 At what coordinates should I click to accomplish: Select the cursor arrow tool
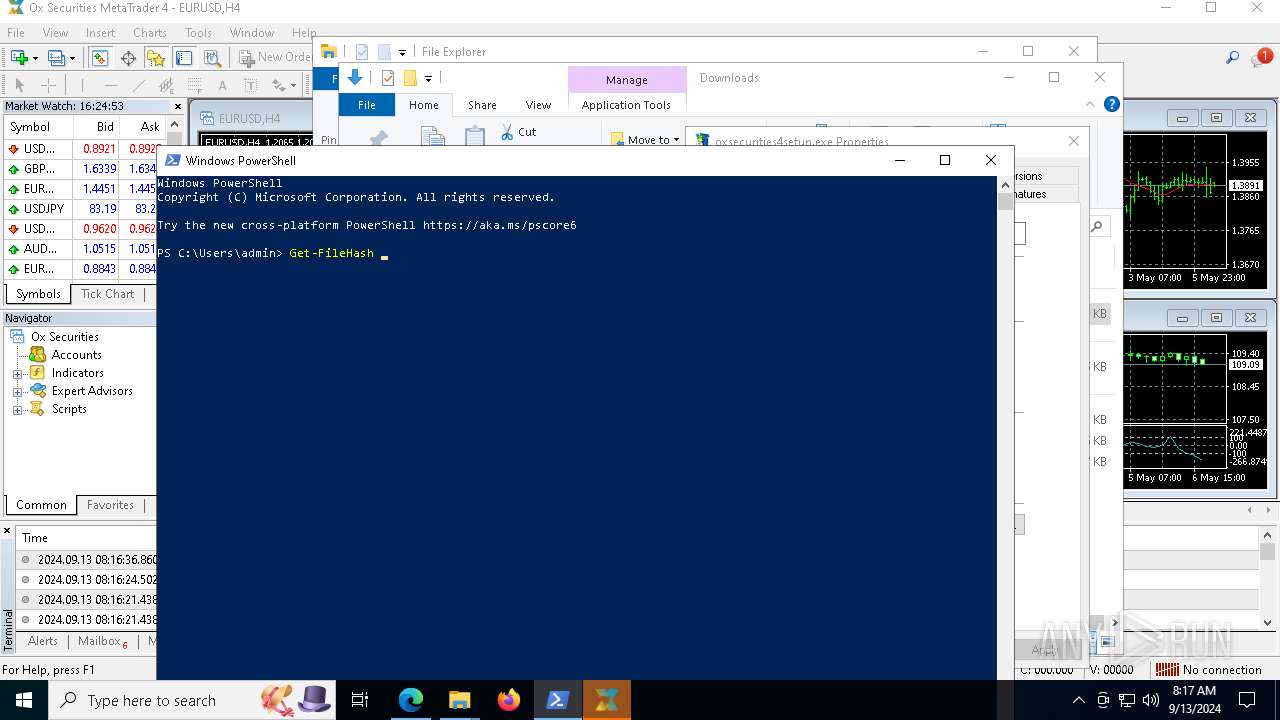19,85
